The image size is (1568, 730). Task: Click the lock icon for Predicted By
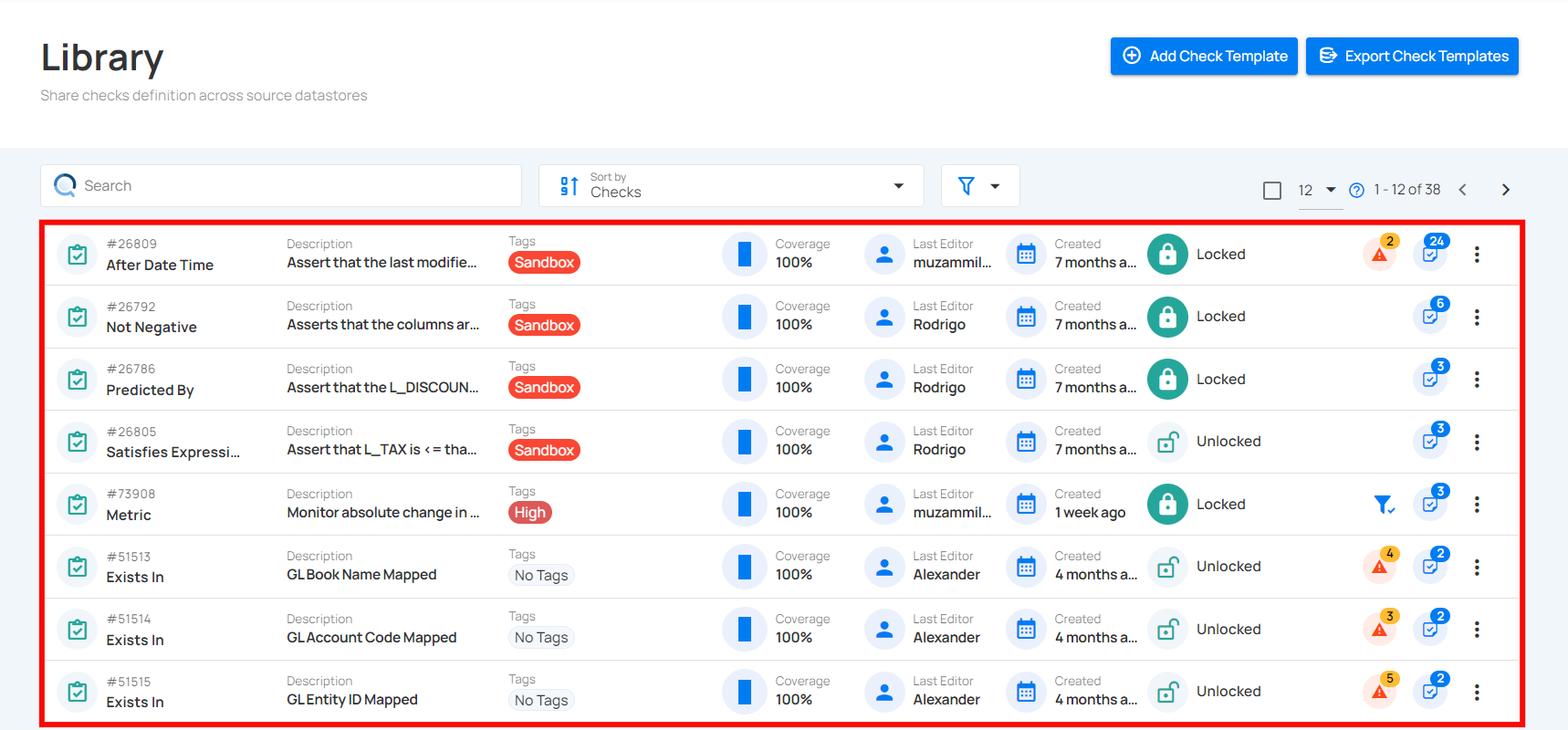click(1167, 380)
